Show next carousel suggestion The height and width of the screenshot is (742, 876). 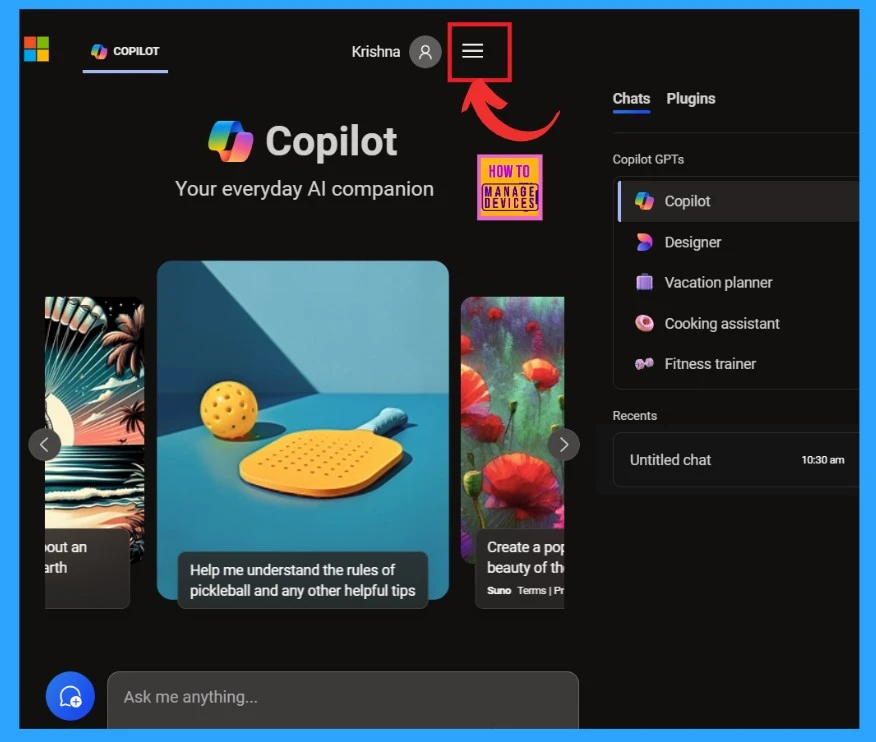click(564, 445)
